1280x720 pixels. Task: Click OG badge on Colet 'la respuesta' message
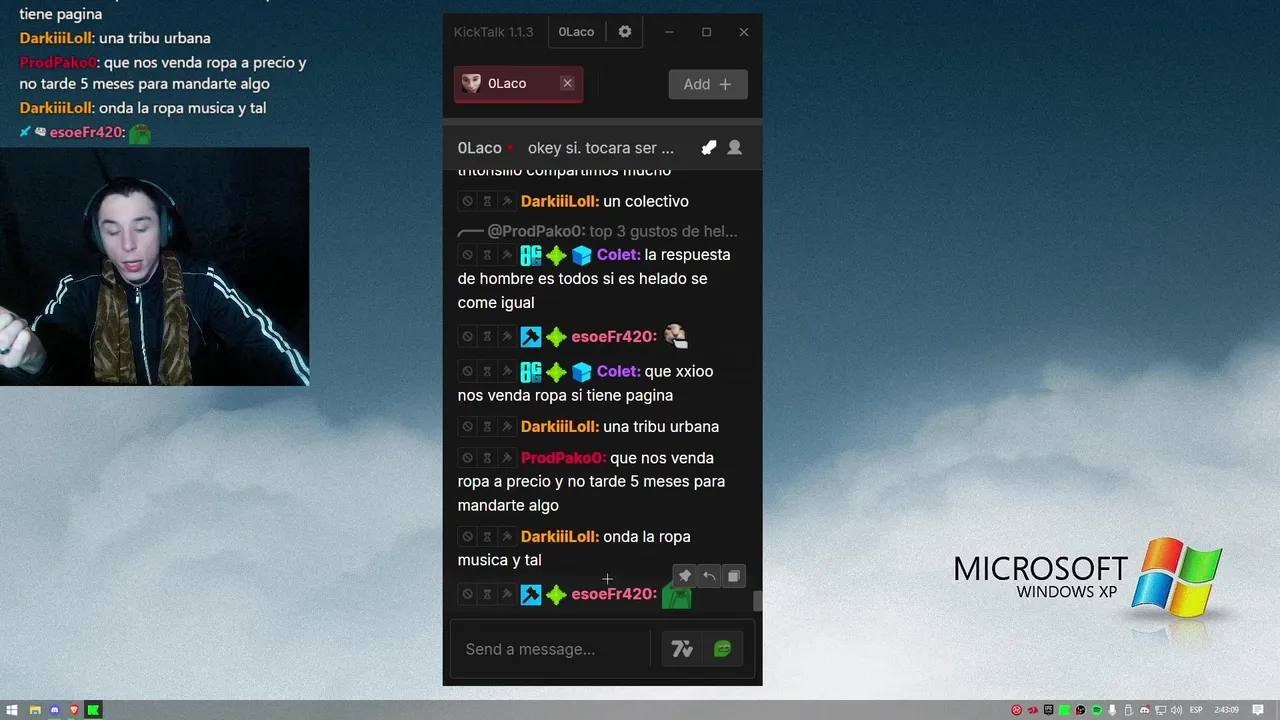[531, 255]
